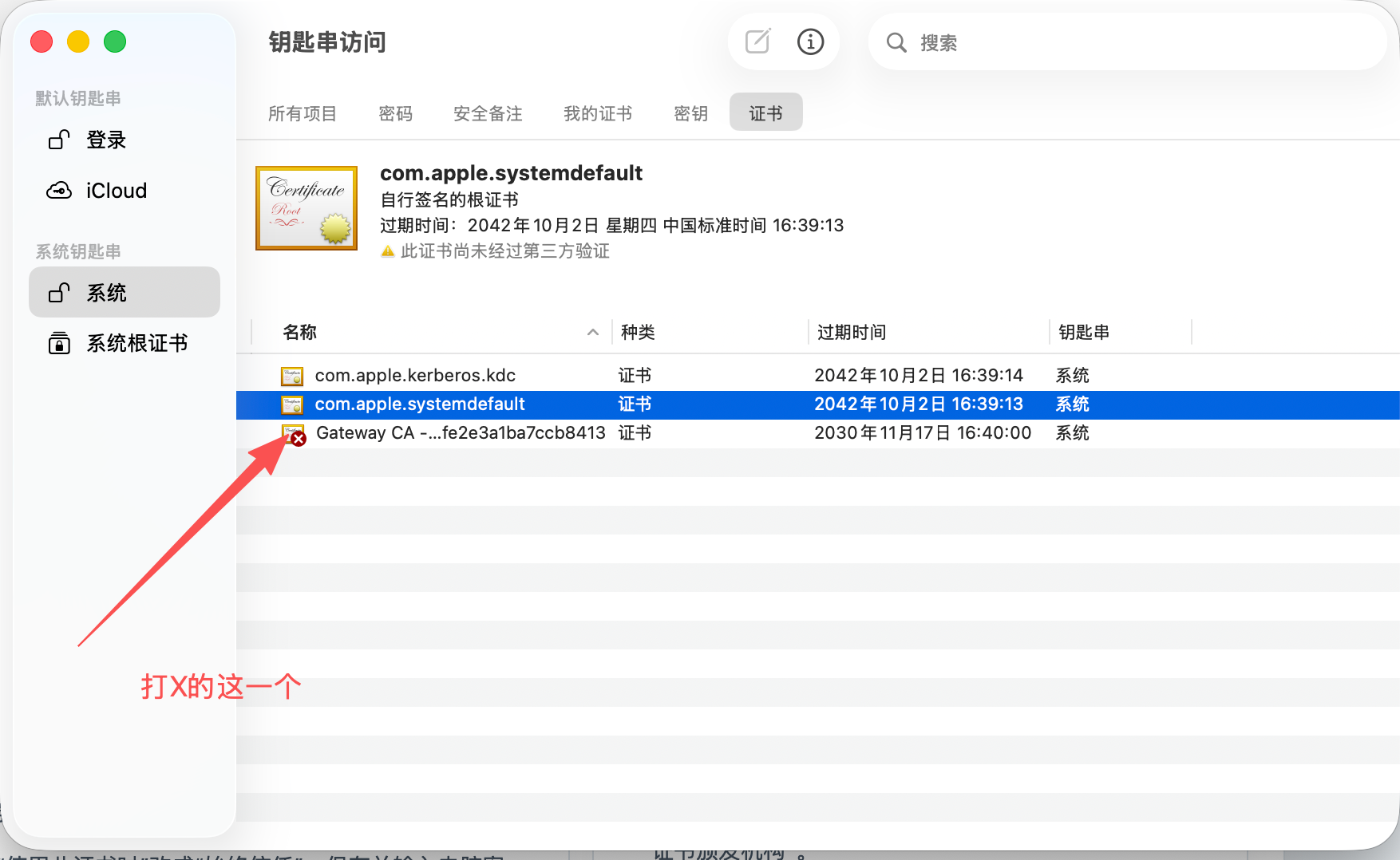The width and height of the screenshot is (1400, 860).
Task: Select the com.apple.systemdefault row in list
Action: (818, 404)
